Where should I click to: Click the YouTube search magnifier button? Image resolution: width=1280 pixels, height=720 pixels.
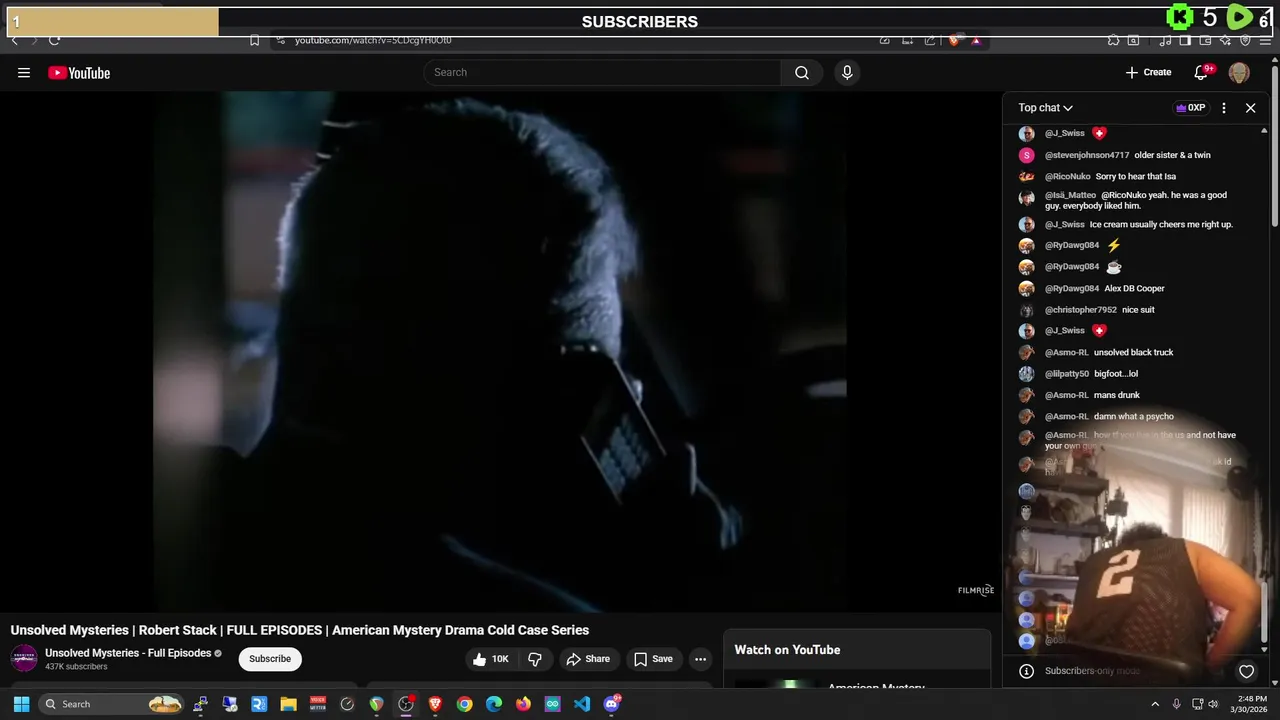click(x=802, y=72)
